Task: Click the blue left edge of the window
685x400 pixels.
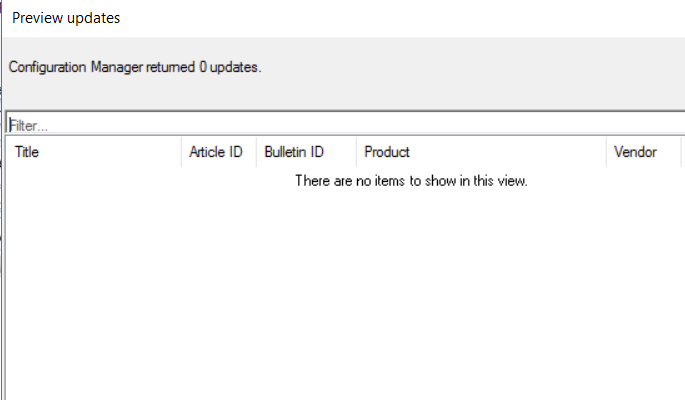Action: tap(2, 200)
